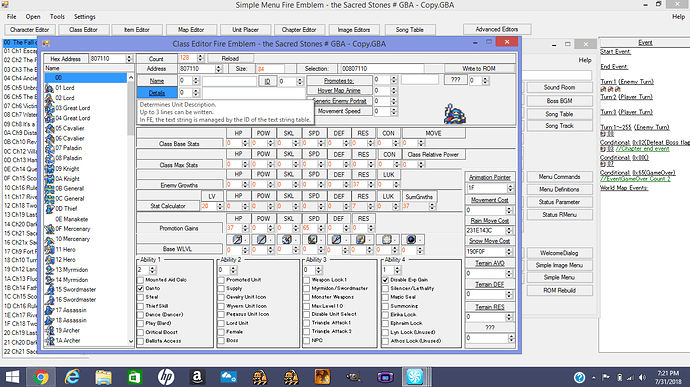Click the blue help icon in system tray
Screen dimensions: 690x387
(579, 377)
